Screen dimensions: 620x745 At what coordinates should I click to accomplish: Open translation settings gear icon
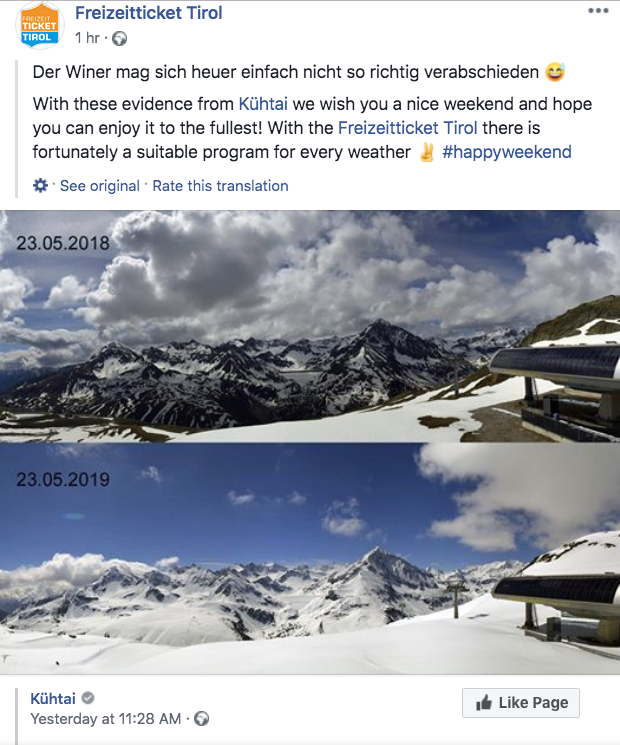[x=40, y=185]
